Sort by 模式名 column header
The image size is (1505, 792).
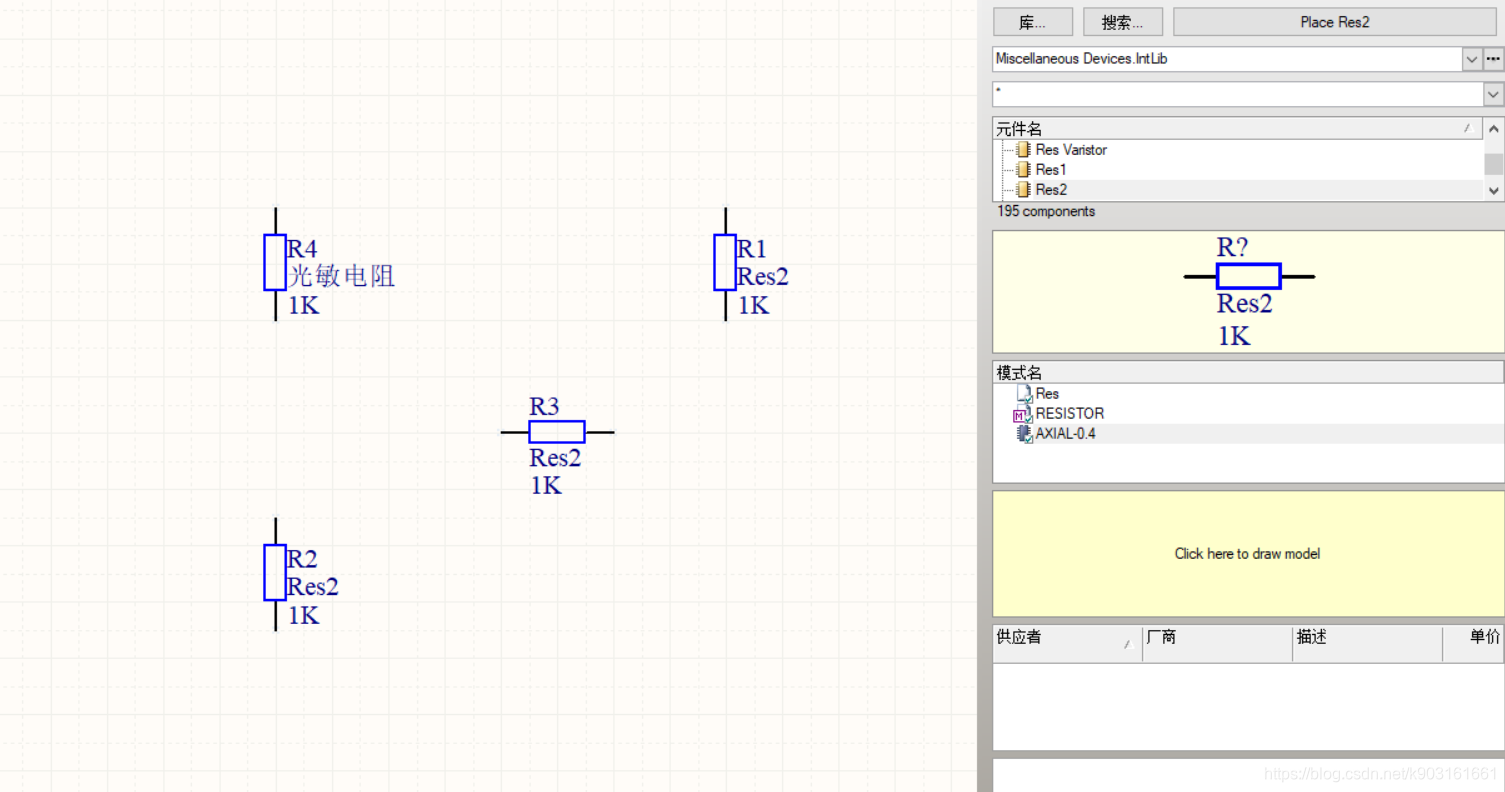1248,373
